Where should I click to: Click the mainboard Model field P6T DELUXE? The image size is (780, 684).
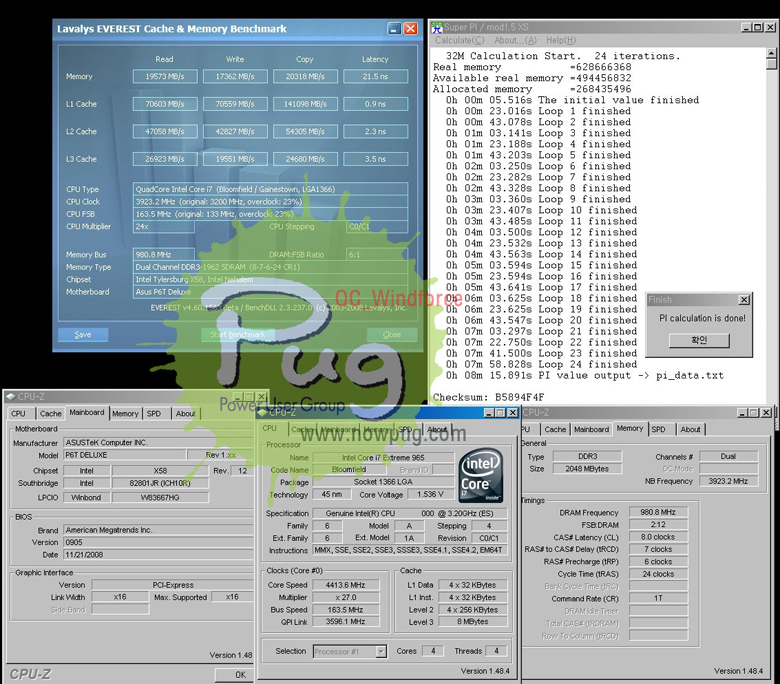pyautogui.click(x=124, y=455)
